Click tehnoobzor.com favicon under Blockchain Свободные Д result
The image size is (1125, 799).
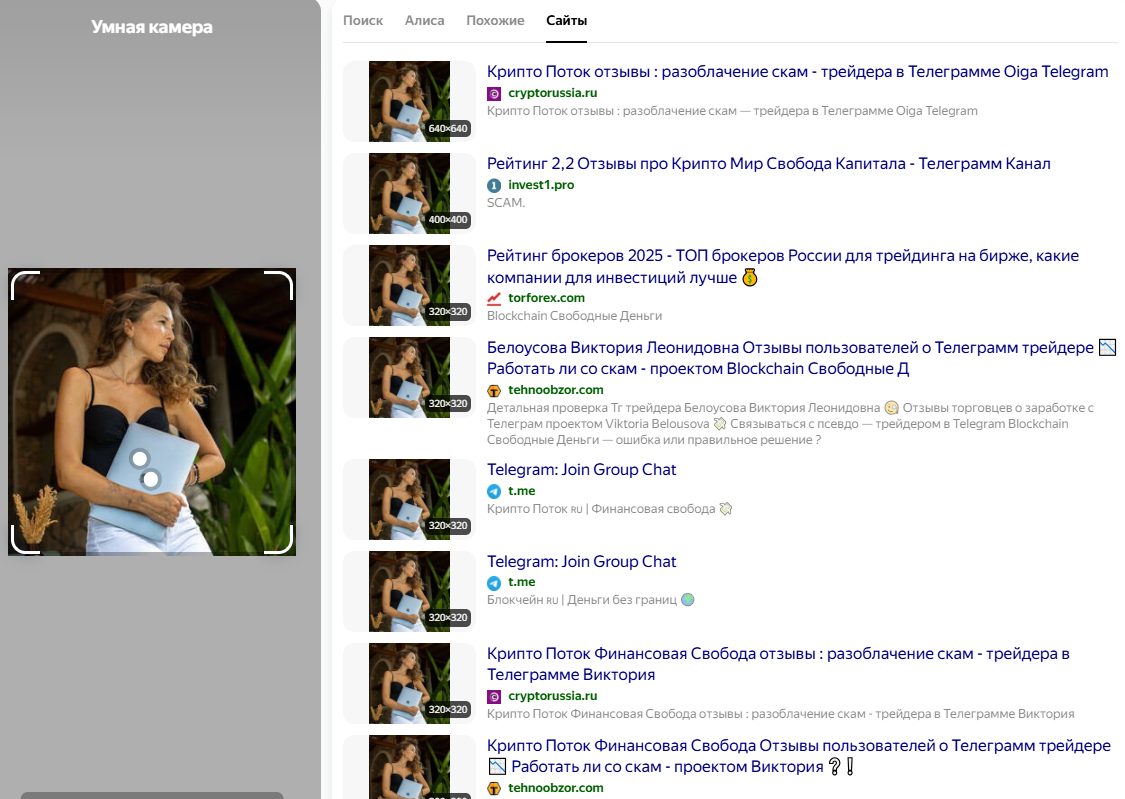494,390
